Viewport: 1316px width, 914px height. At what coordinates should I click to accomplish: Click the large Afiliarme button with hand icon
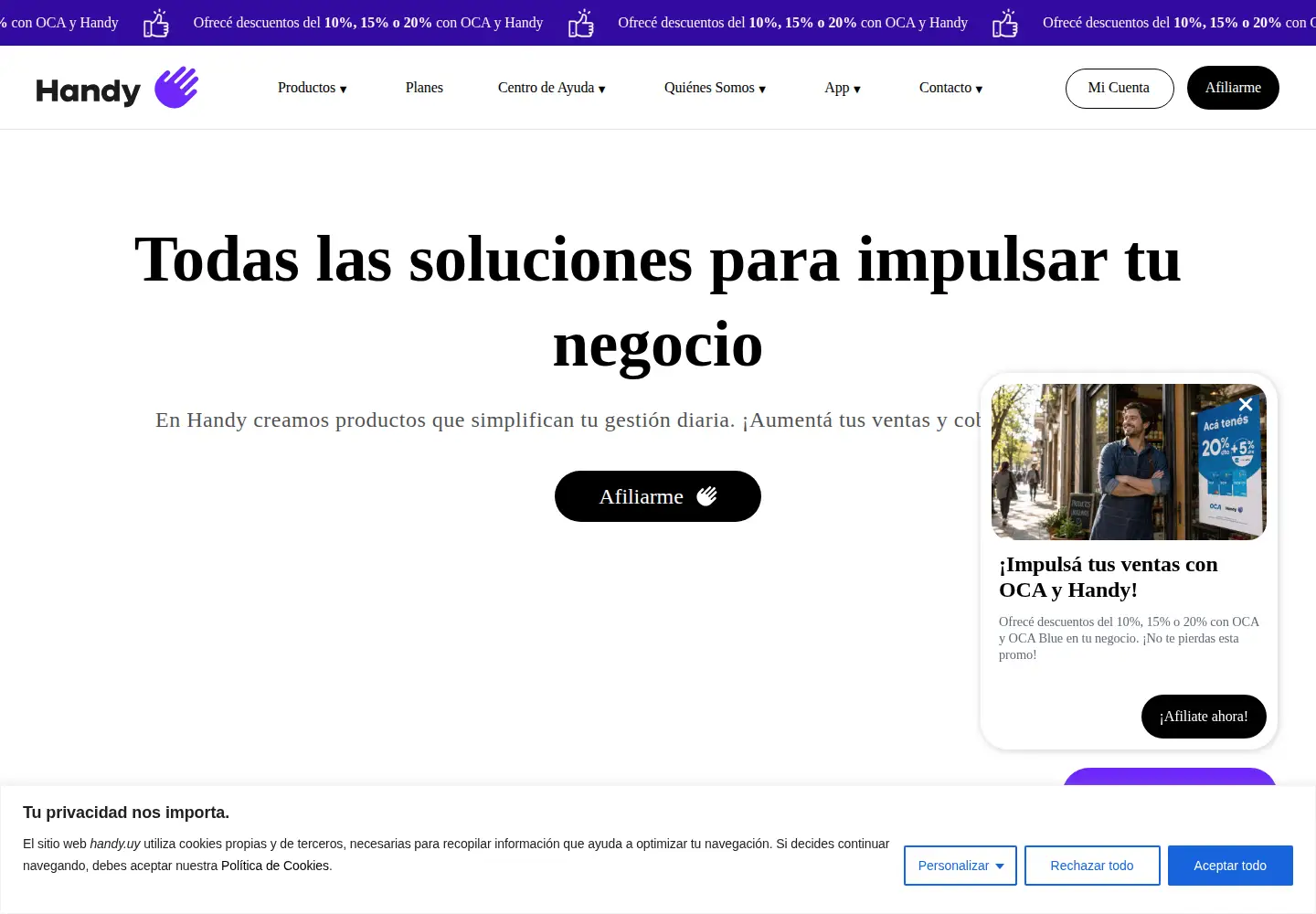tap(658, 496)
